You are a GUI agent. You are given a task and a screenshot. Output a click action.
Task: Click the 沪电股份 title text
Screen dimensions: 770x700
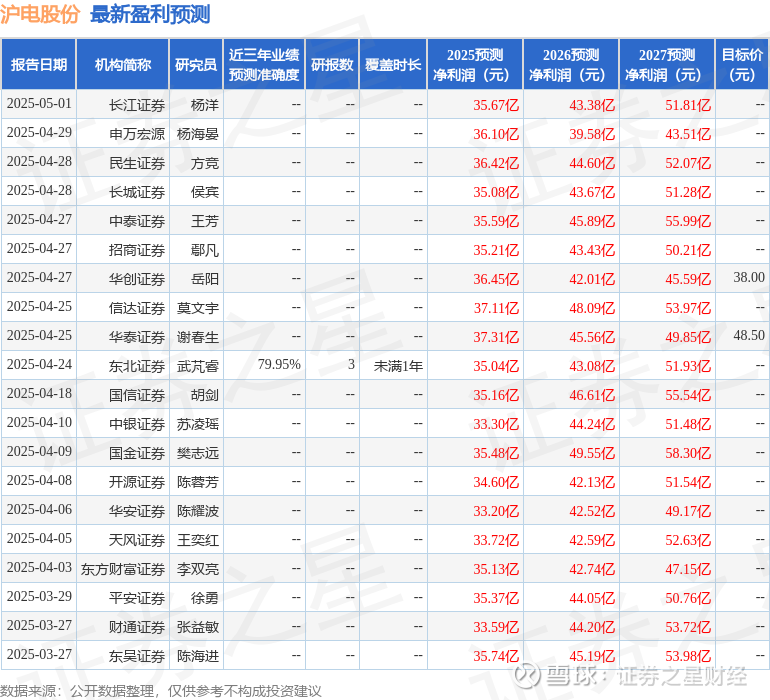pyautogui.click(x=40, y=14)
